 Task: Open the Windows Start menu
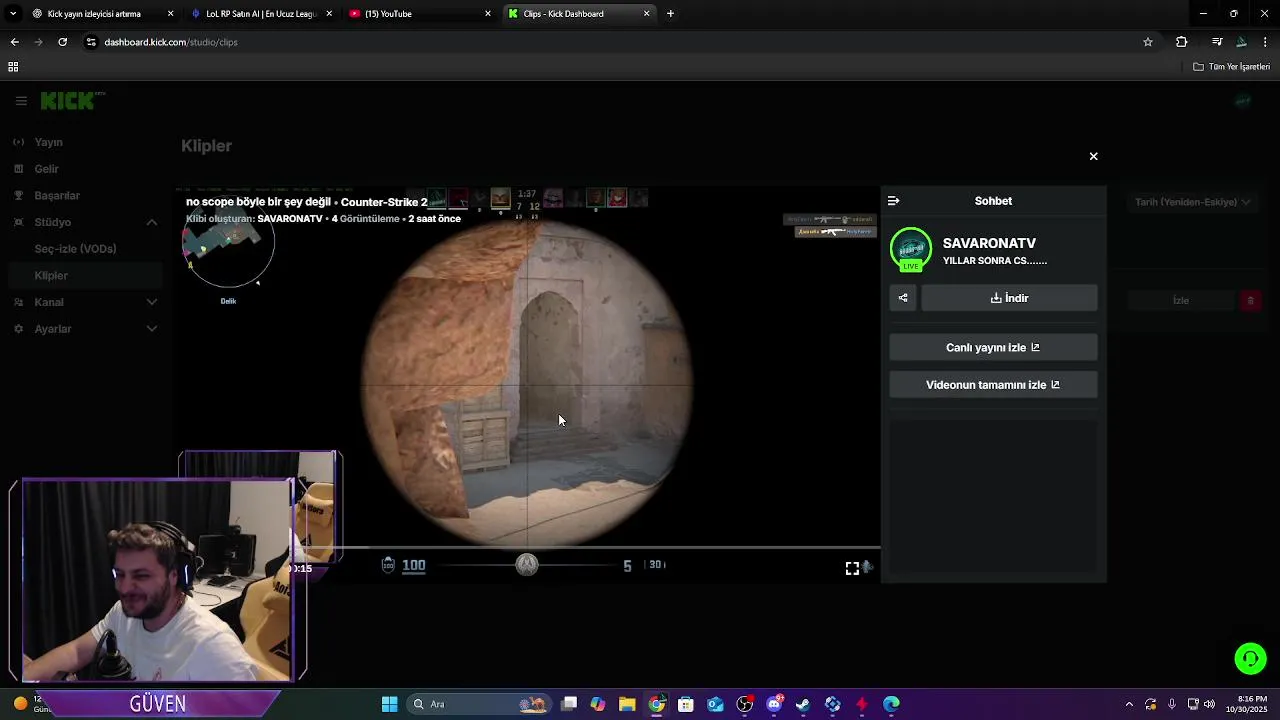[x=389, y=704]
